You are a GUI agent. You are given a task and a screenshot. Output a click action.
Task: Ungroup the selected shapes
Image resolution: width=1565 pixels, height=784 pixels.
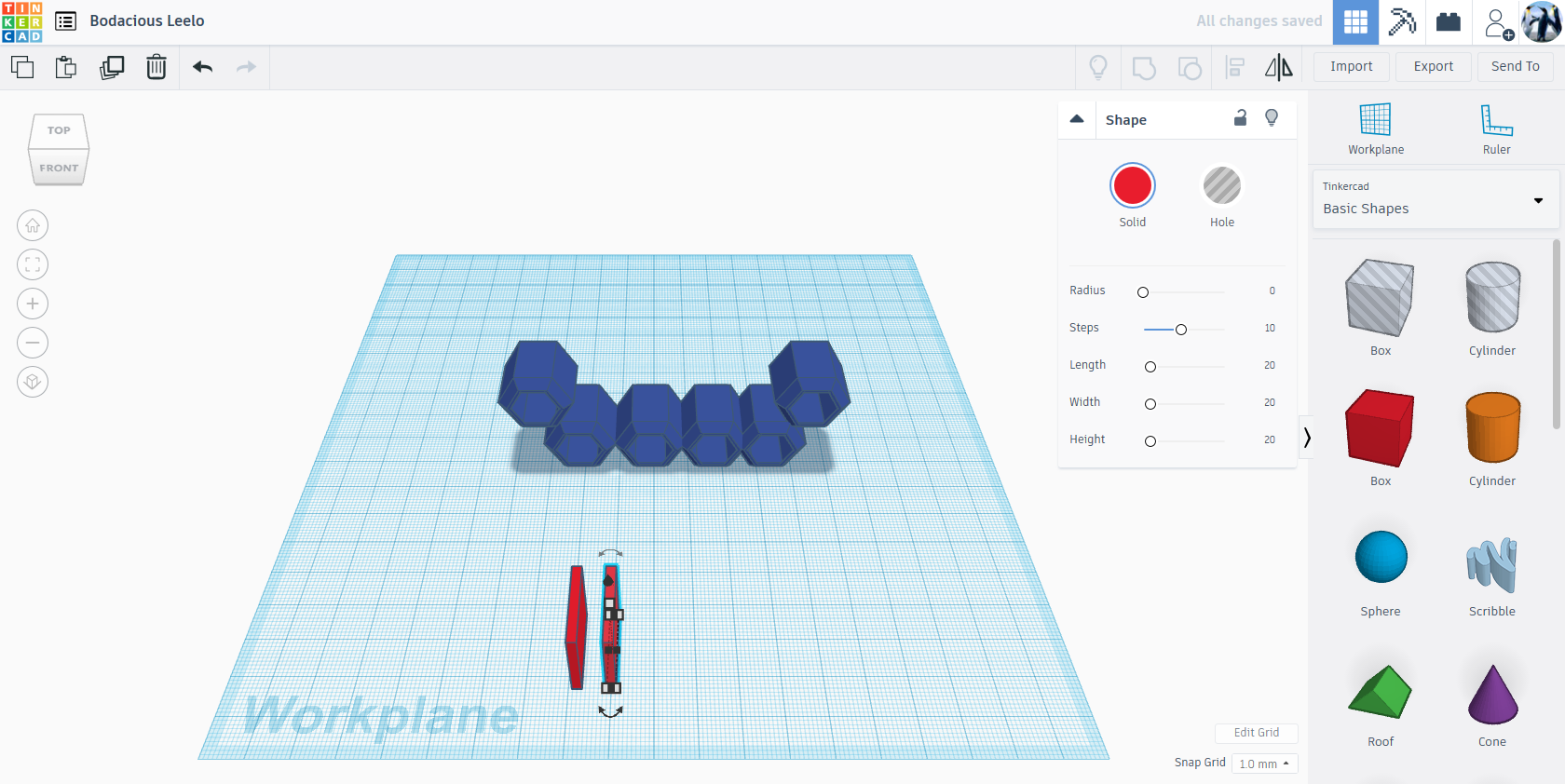1190,67
